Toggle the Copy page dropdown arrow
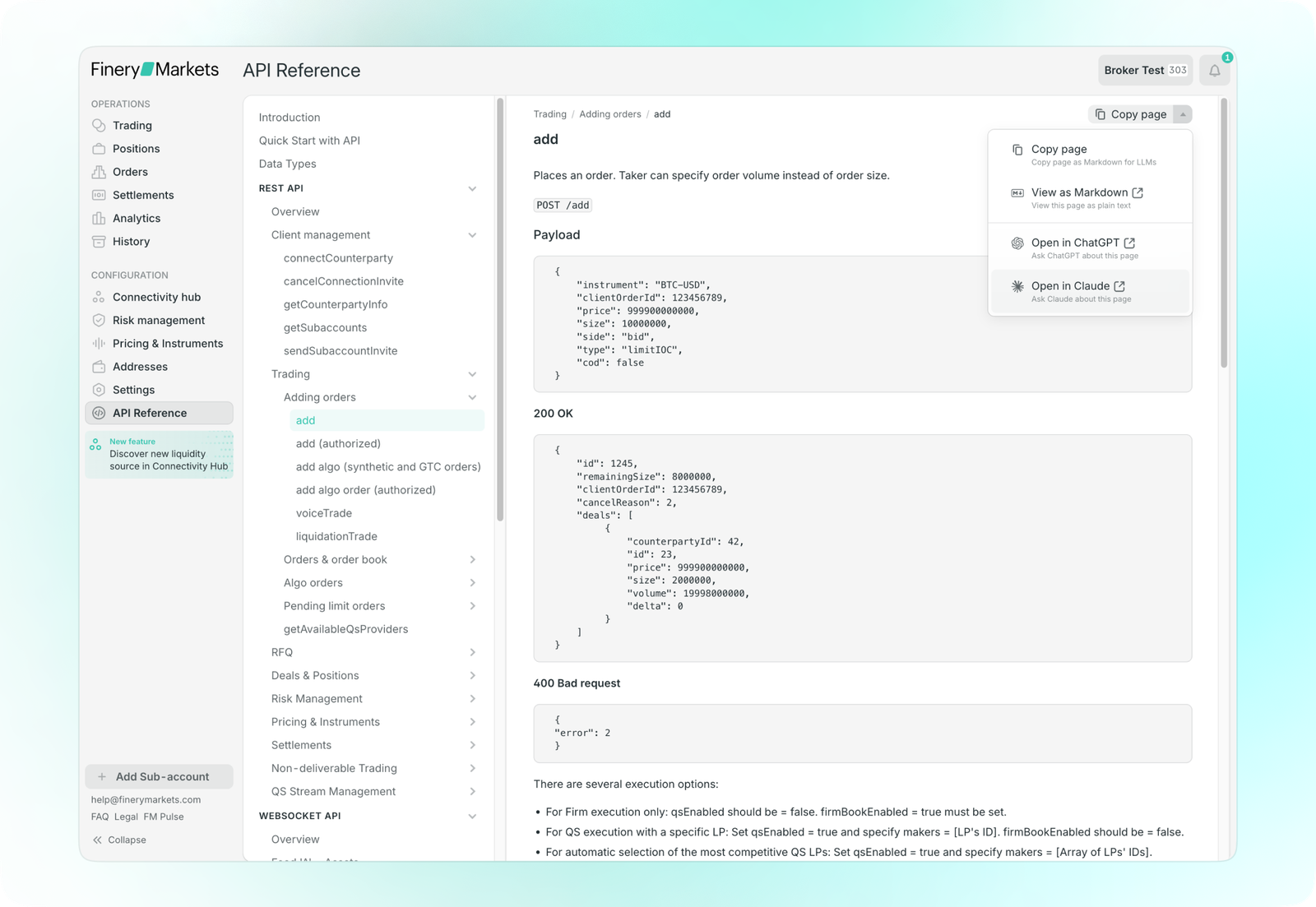 1183,114
